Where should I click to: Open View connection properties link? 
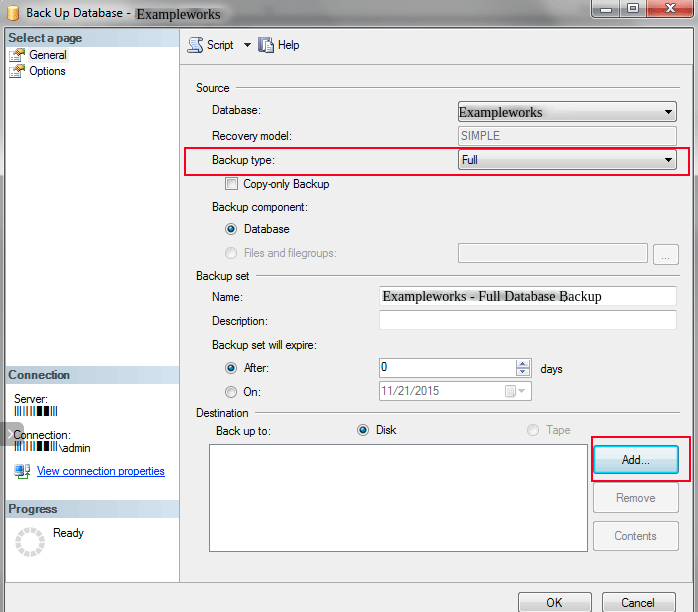tap(101, 471)
